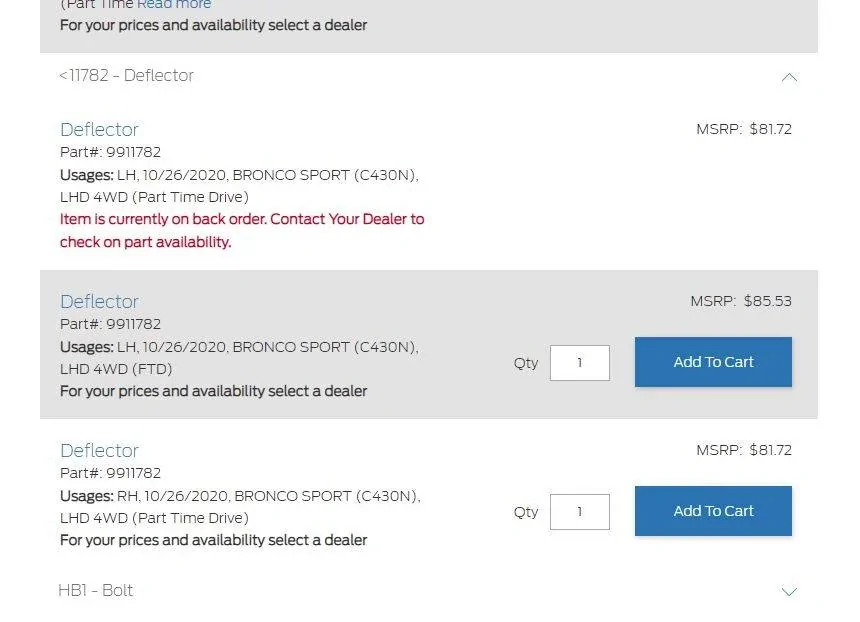The image size is (860, 622).
Task: Open the HB1 - Bolt header label
Action: click(96, 591)
